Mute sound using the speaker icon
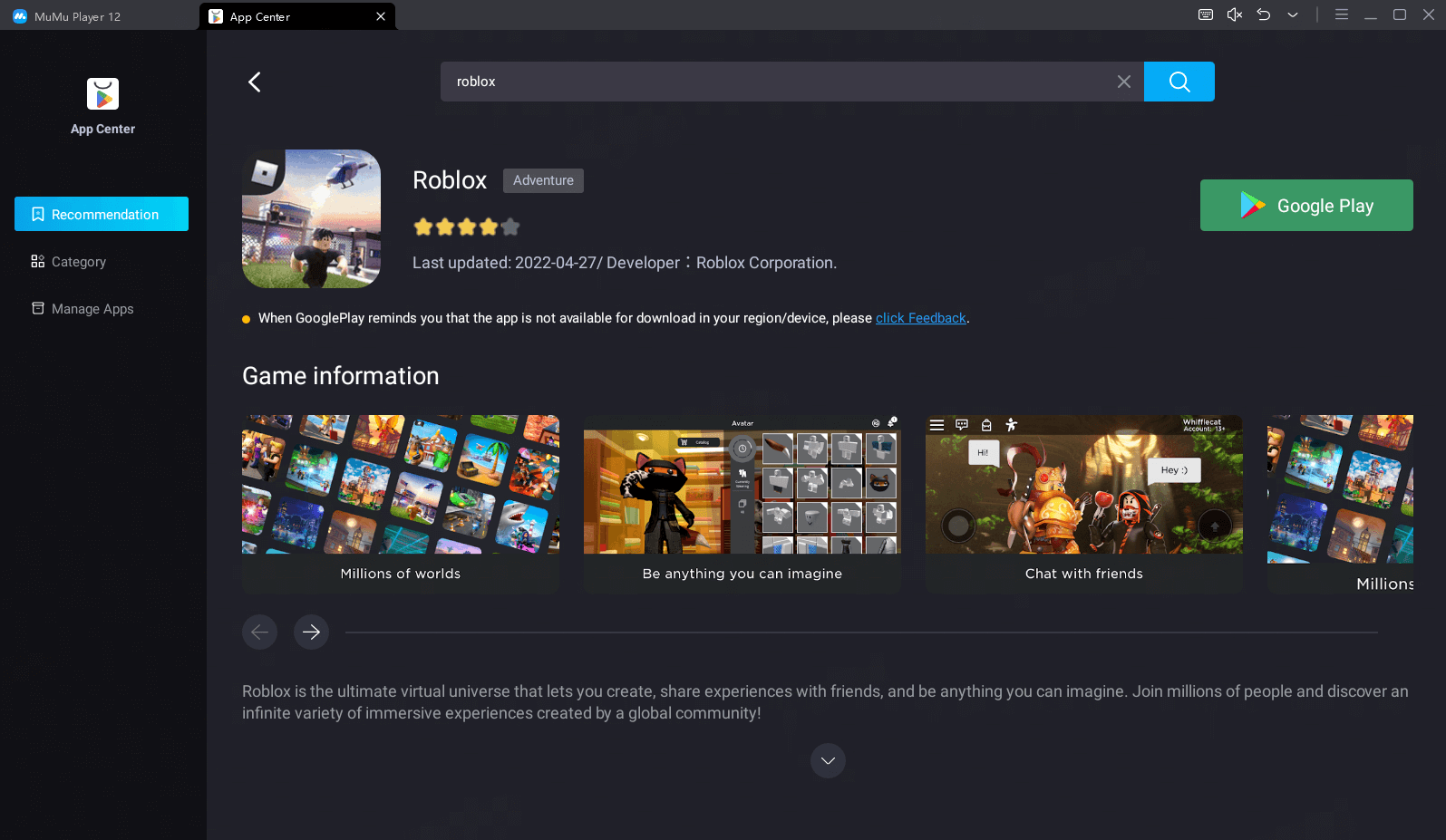 [1234, 14]
